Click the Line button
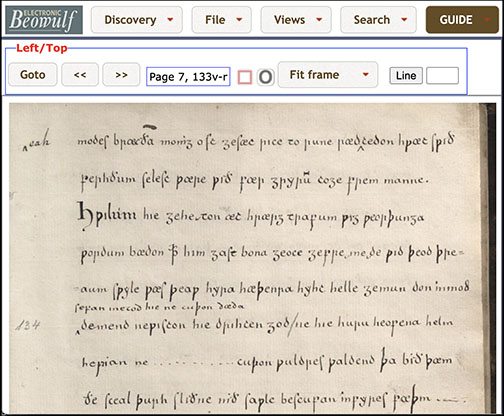Screen dimensions: 504x416 coord(406,76)
